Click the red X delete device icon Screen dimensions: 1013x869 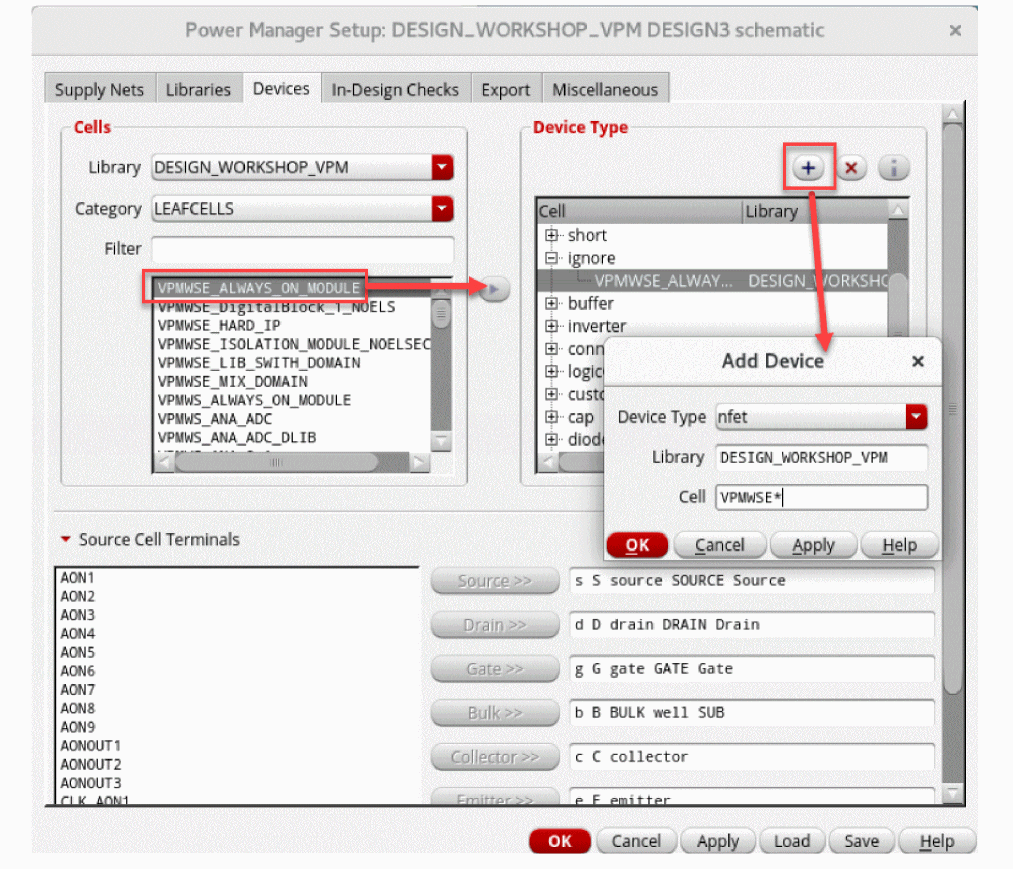[851, 168]
